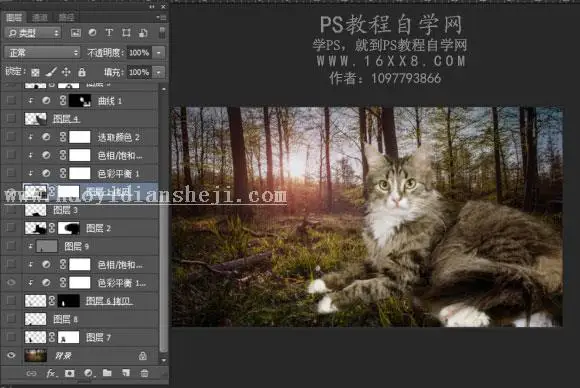
Task: Show the 图层 4 layer visibility box
Action: click(x=11, y=119)
